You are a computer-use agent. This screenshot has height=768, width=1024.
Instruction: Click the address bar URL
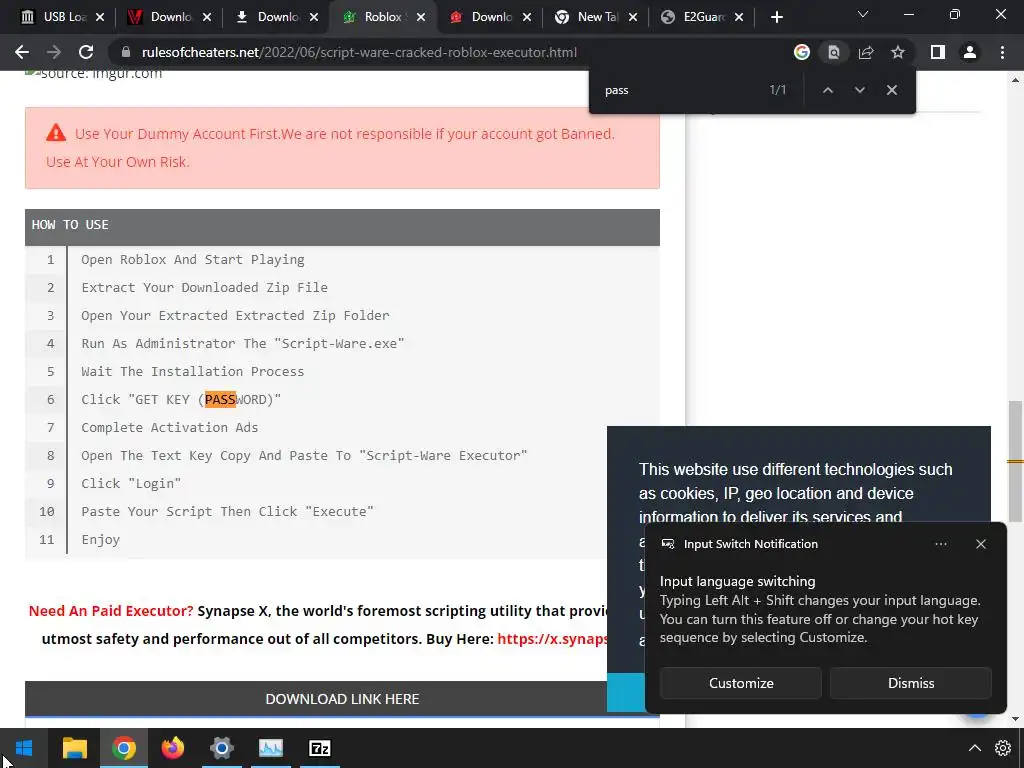[359, 52]
